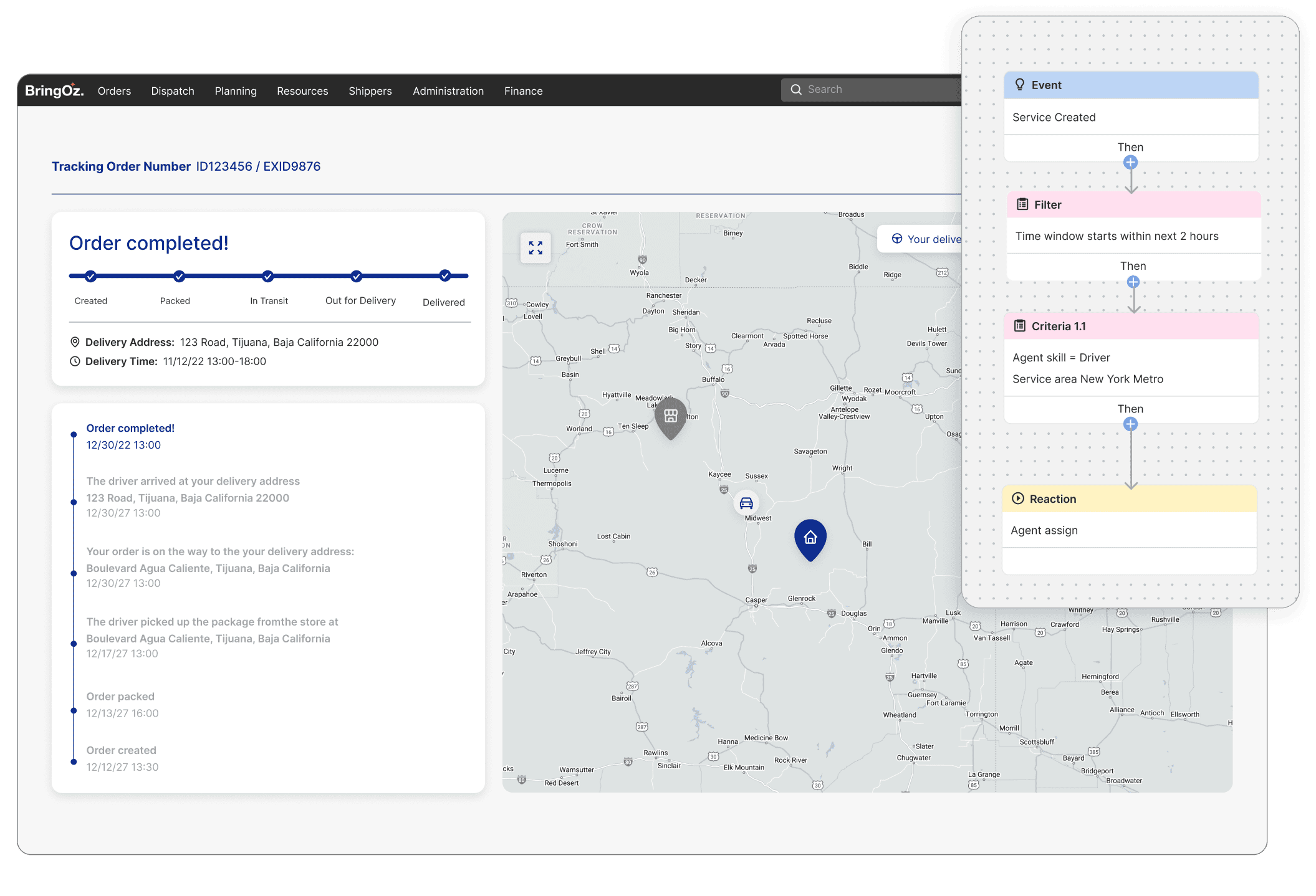Screen dimensions: 1316x896
Task: Click the Created step on progress bar
Action: 91,276
